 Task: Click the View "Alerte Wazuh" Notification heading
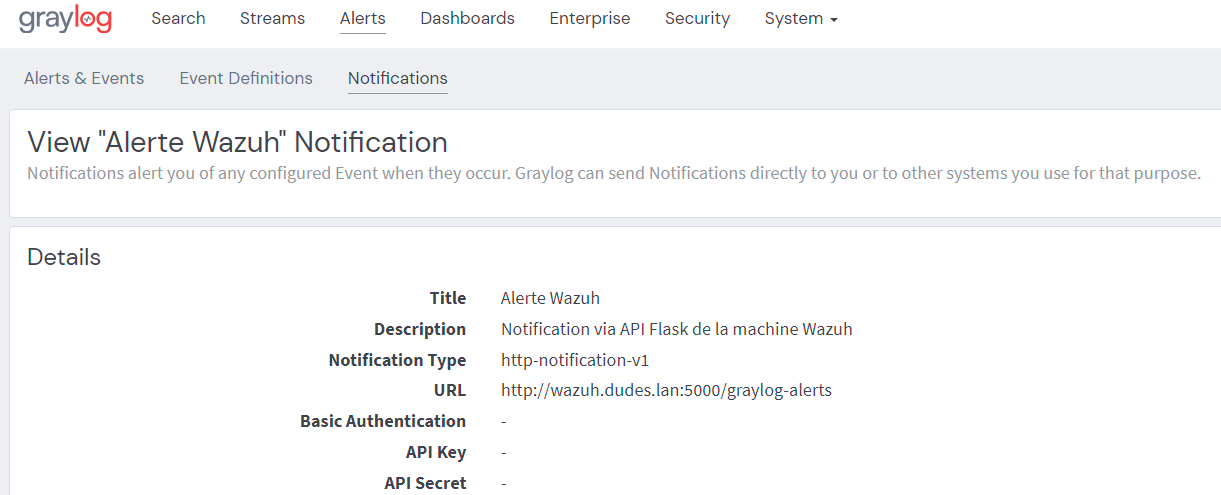pyautogui.click(x=237, y=142)
